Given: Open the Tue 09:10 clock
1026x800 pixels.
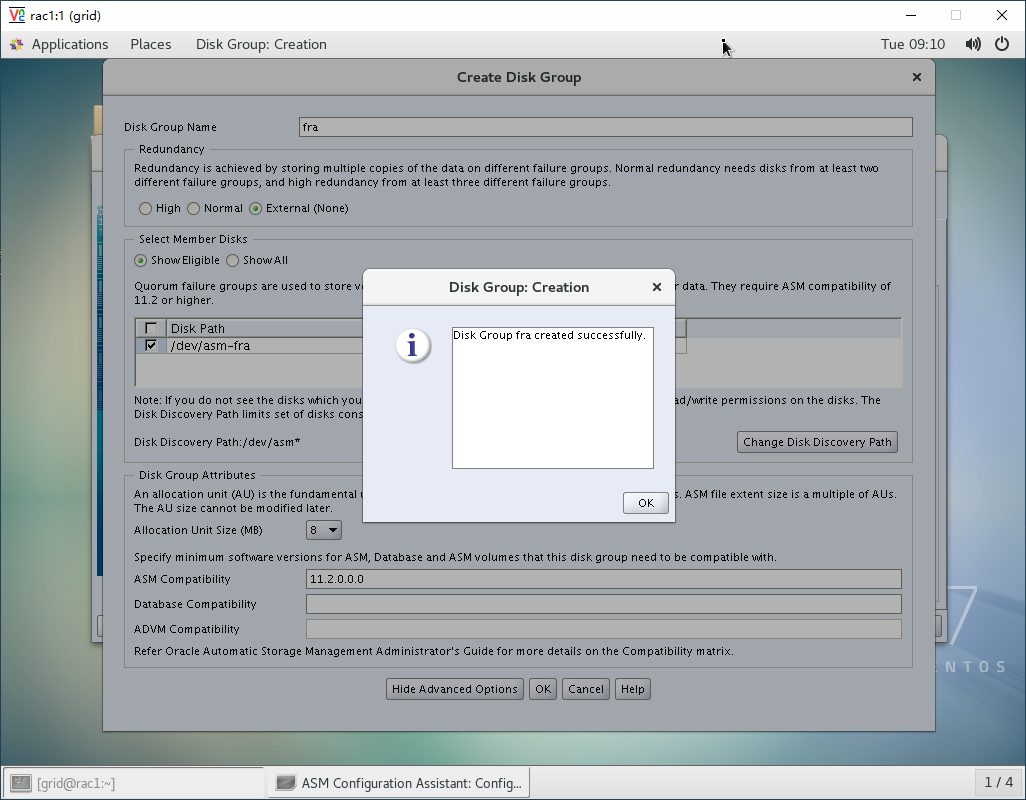Looking at the screenshot, I should pyautogui.click(x=913, y=44).
